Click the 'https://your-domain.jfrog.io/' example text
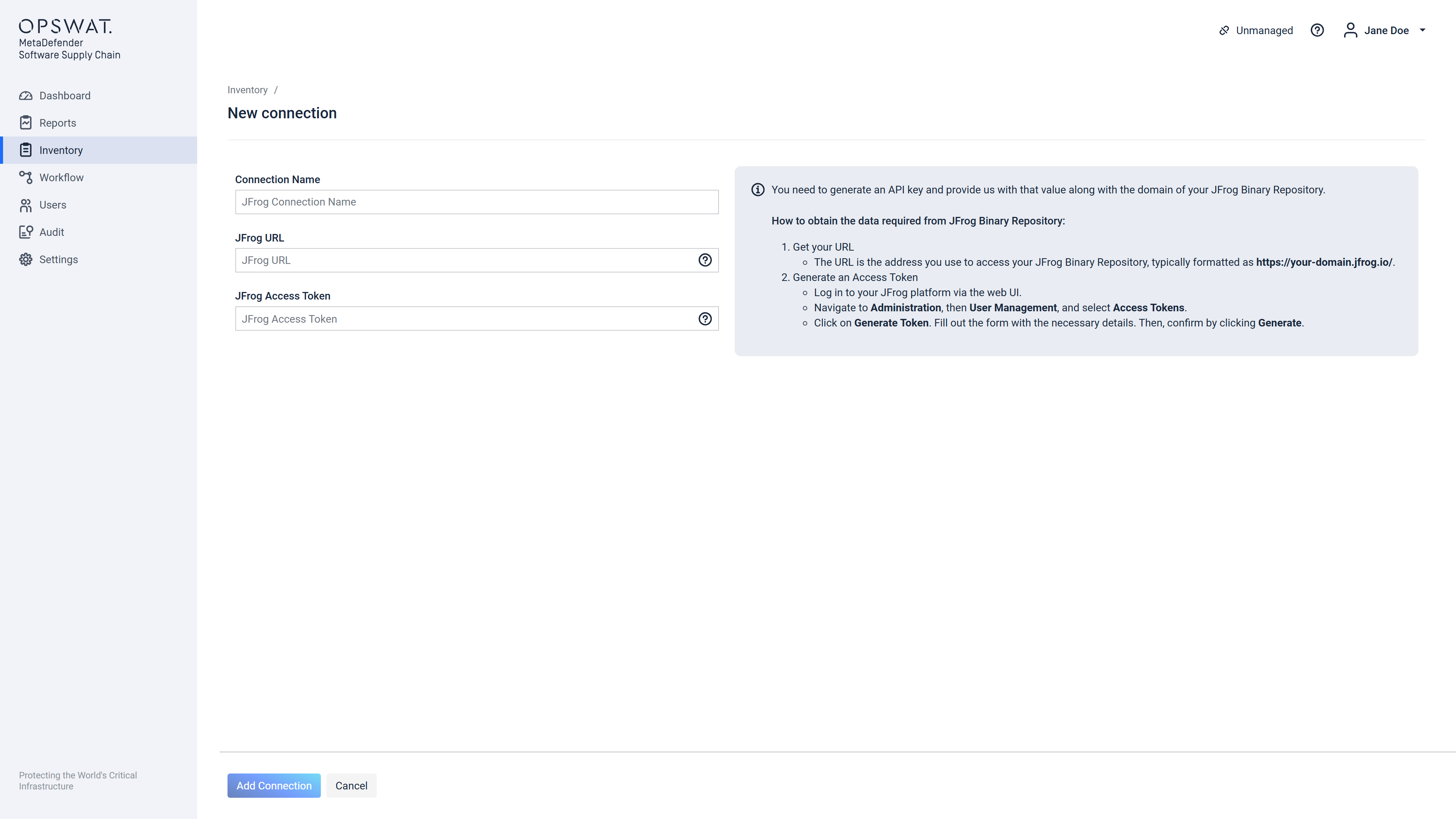Viewport: 1456px width, 819px height. pyautogui.click(x=1324, y=262)
